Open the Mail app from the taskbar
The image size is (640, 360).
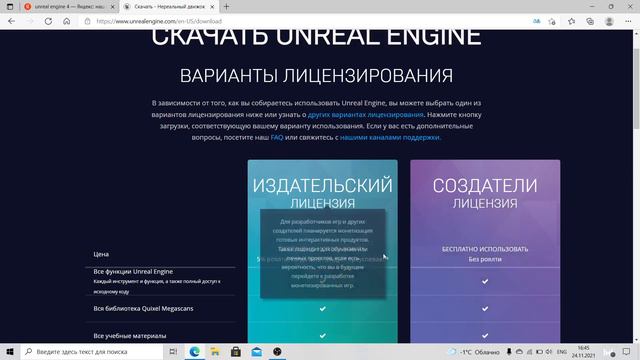click(256, 351)
